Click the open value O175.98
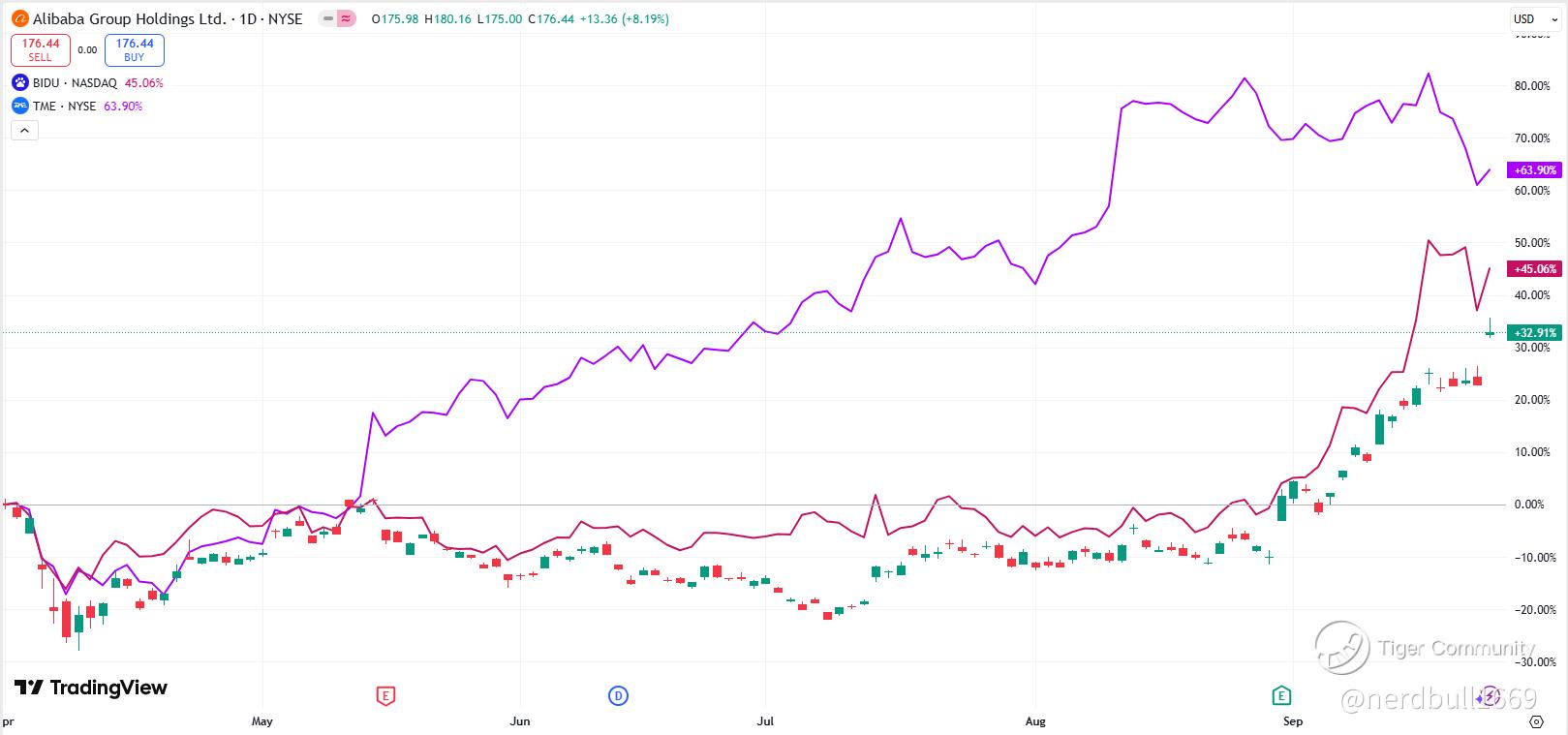Viewport: 1568px width, 735px height. pyautogui.click(x=395, y=18)
